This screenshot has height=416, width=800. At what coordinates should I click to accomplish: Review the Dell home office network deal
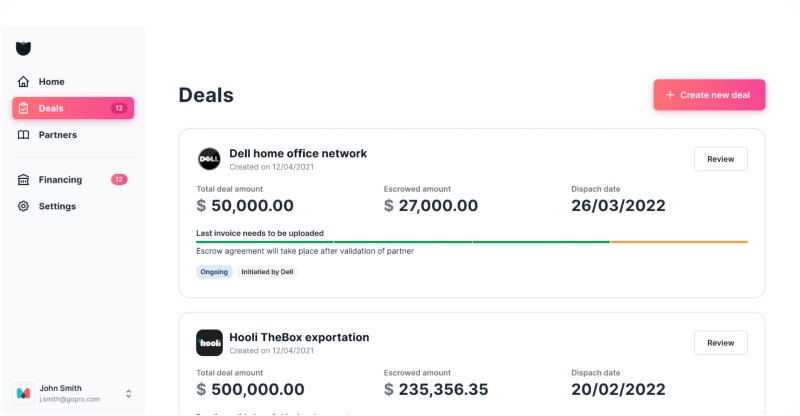(x=720, y=159)
